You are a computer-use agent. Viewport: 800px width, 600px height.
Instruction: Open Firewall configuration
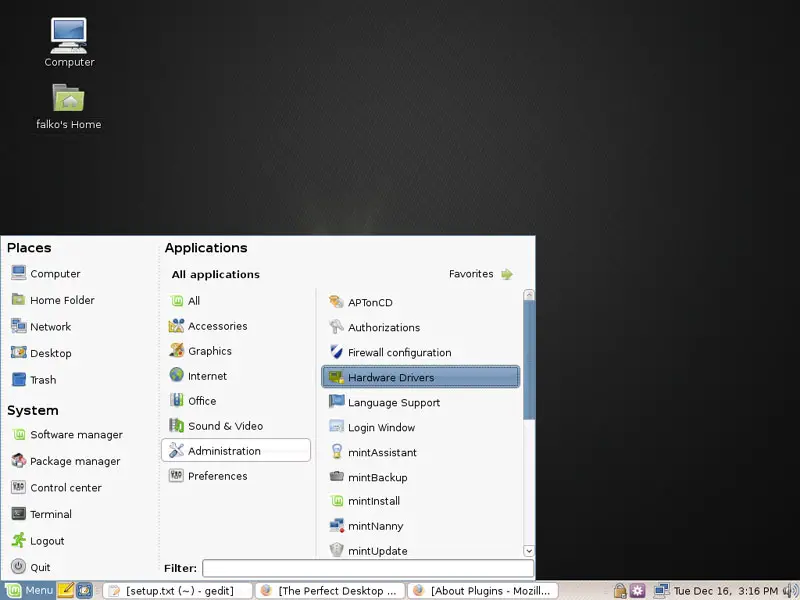point(421,352)
